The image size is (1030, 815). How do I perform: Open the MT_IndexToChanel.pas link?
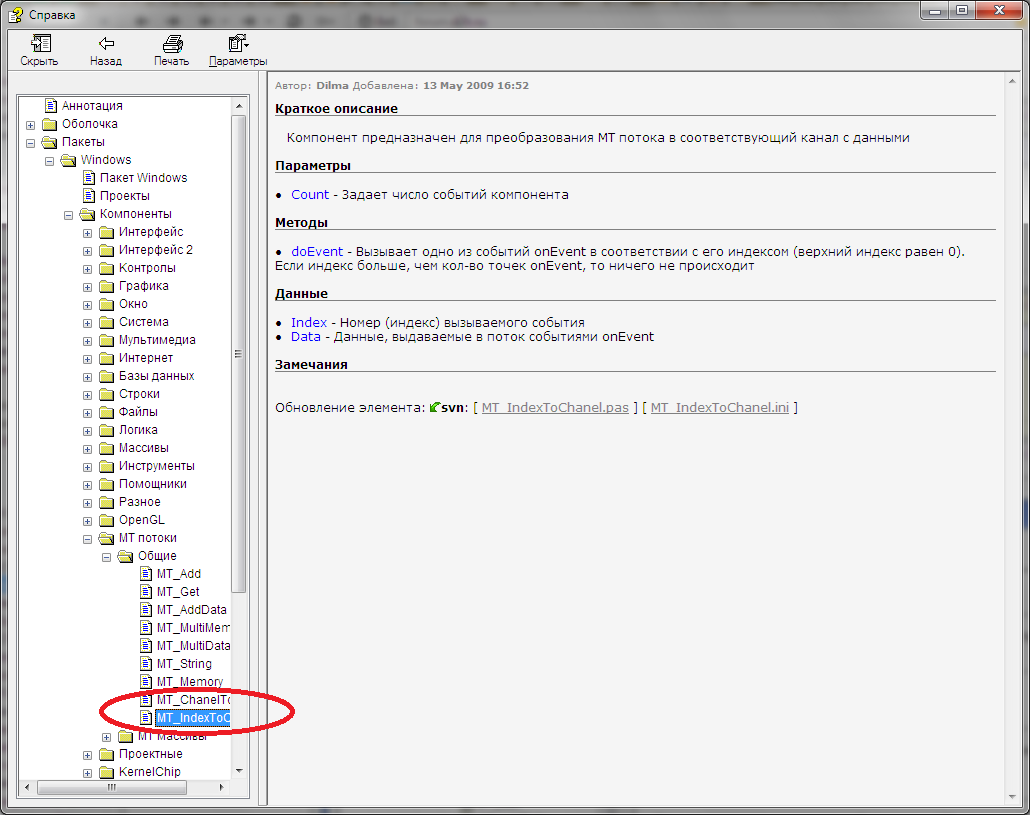coord(555,407)
